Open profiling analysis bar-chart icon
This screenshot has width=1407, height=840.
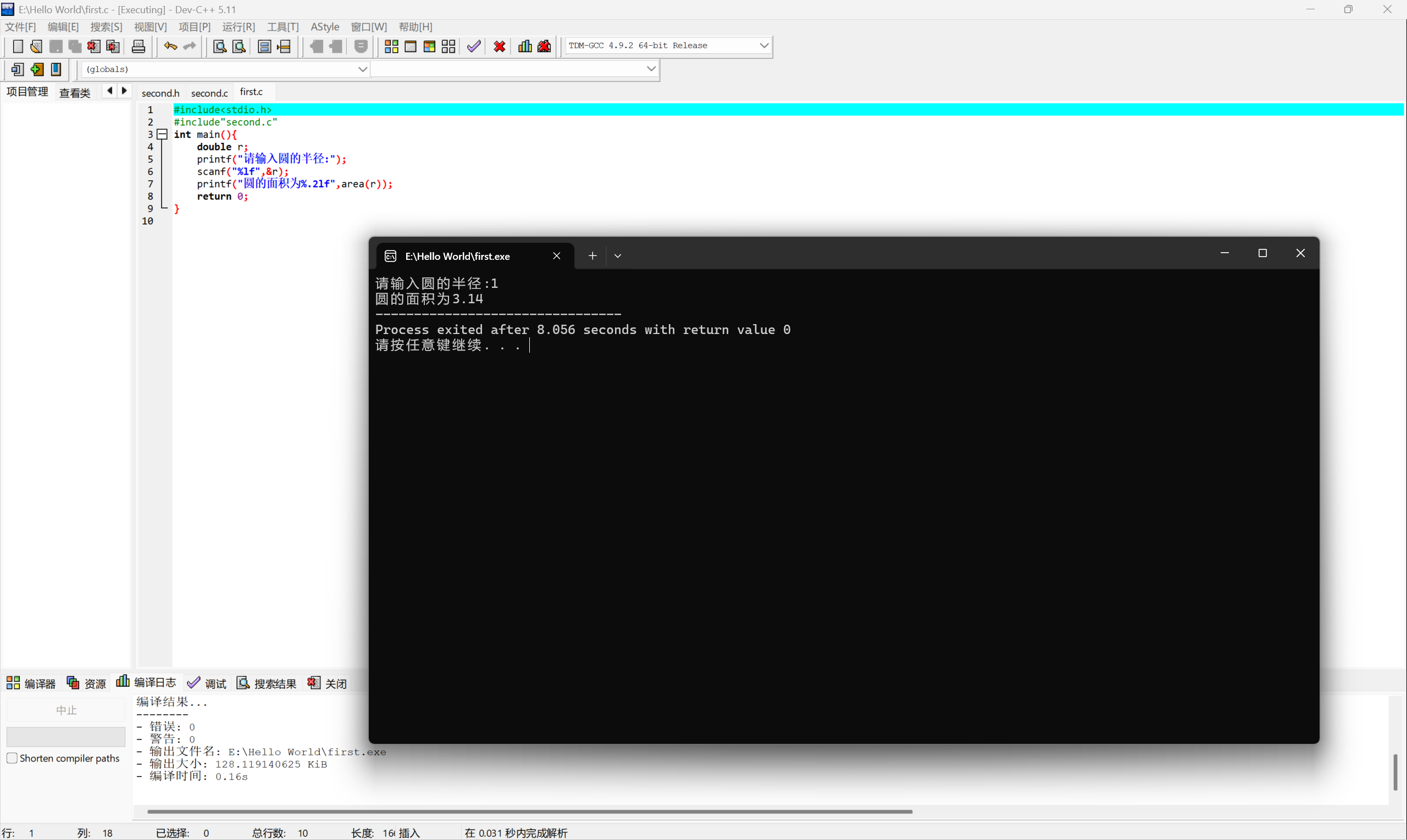(x=524, y=46)
